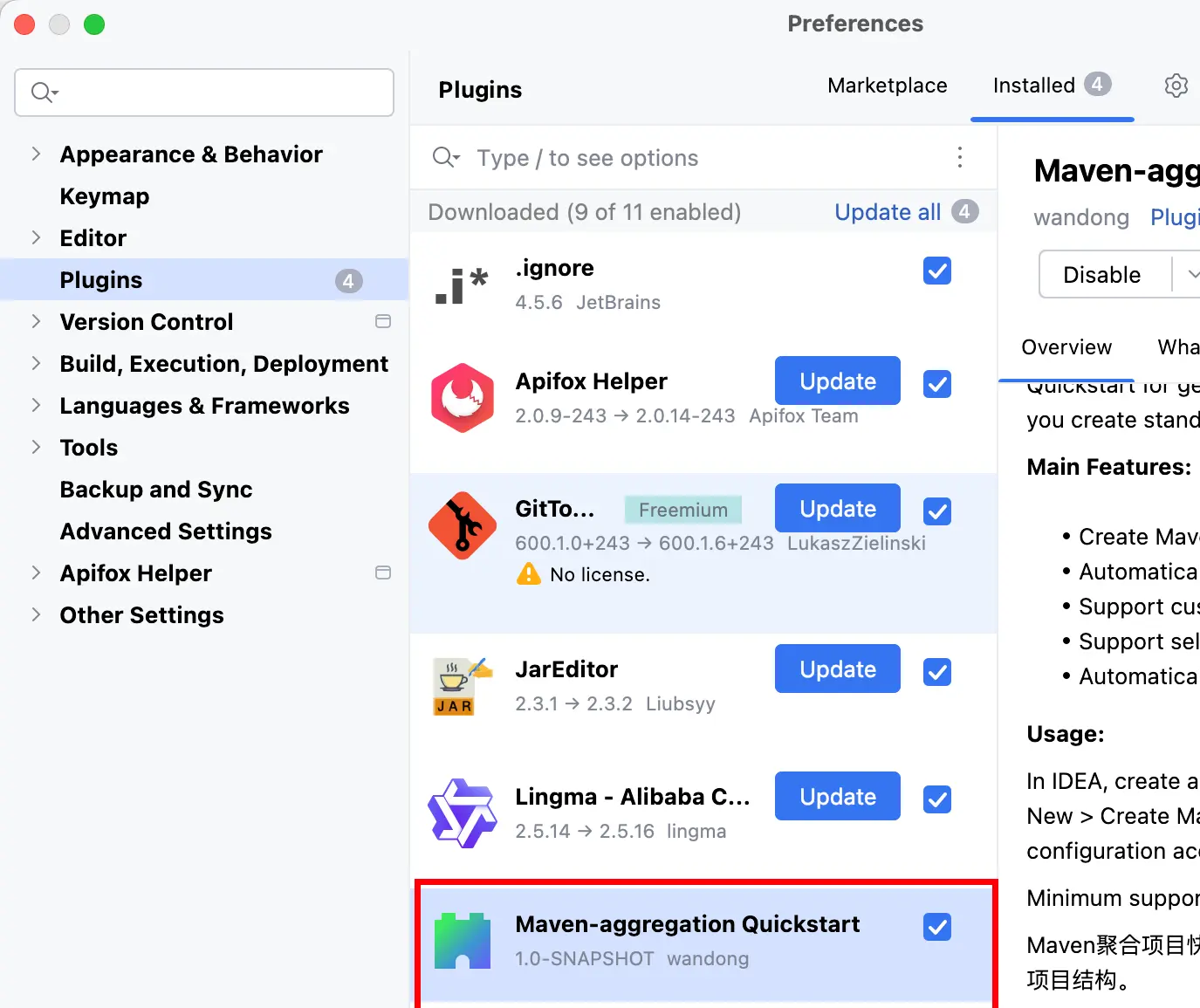
Task: Uncheck the JarEditor plugin checkbox
Action: tap(937, 672)
